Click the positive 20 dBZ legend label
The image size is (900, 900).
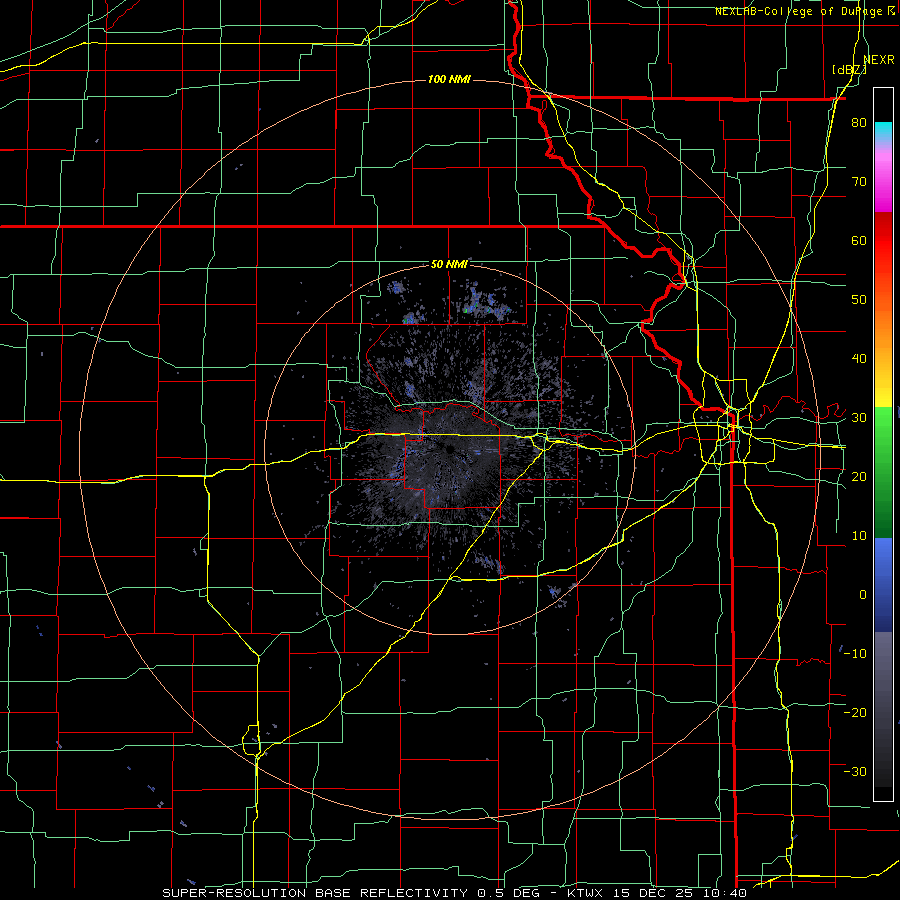(859, 477)
